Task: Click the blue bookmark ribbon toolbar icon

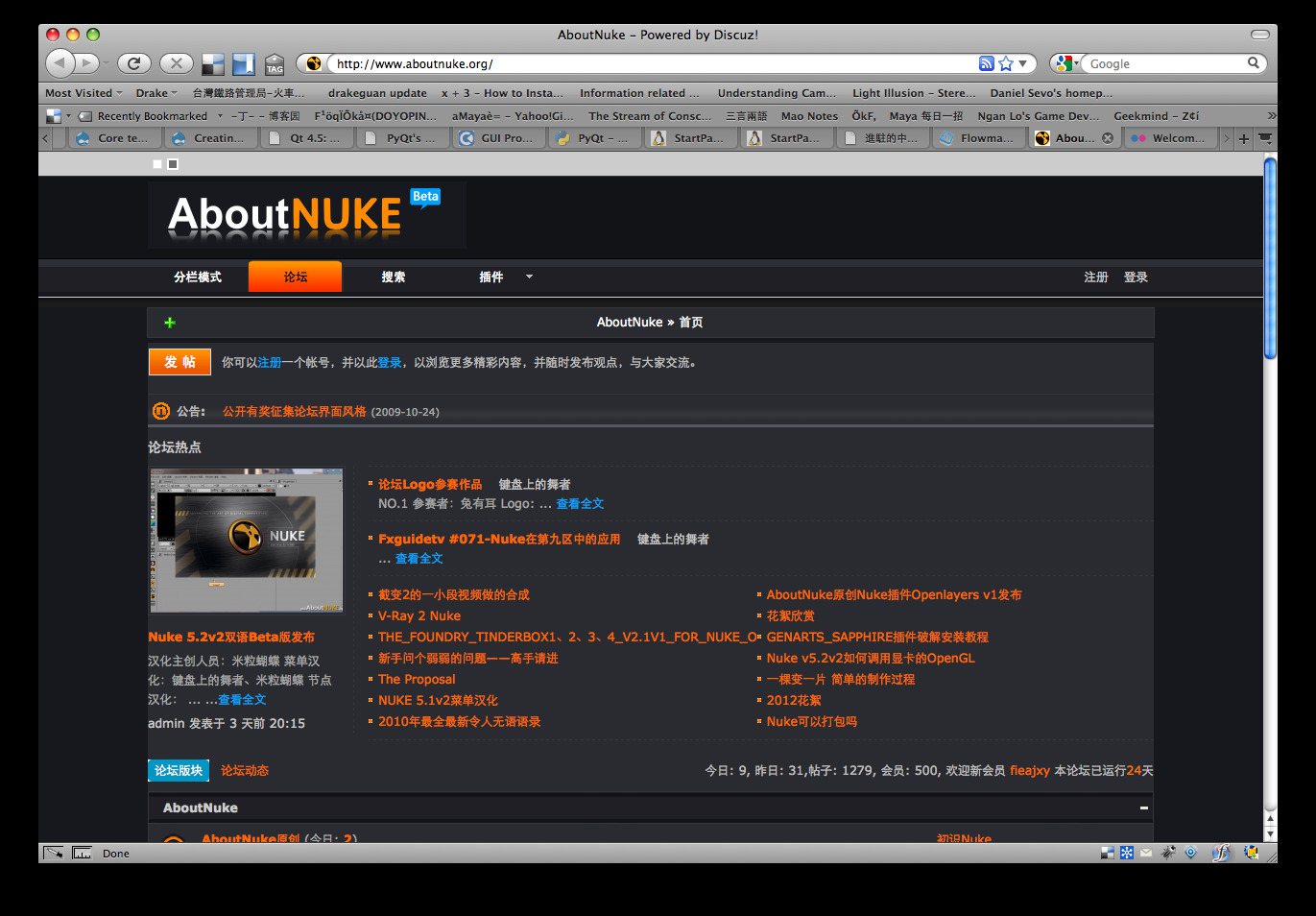Action: [244, 64]
